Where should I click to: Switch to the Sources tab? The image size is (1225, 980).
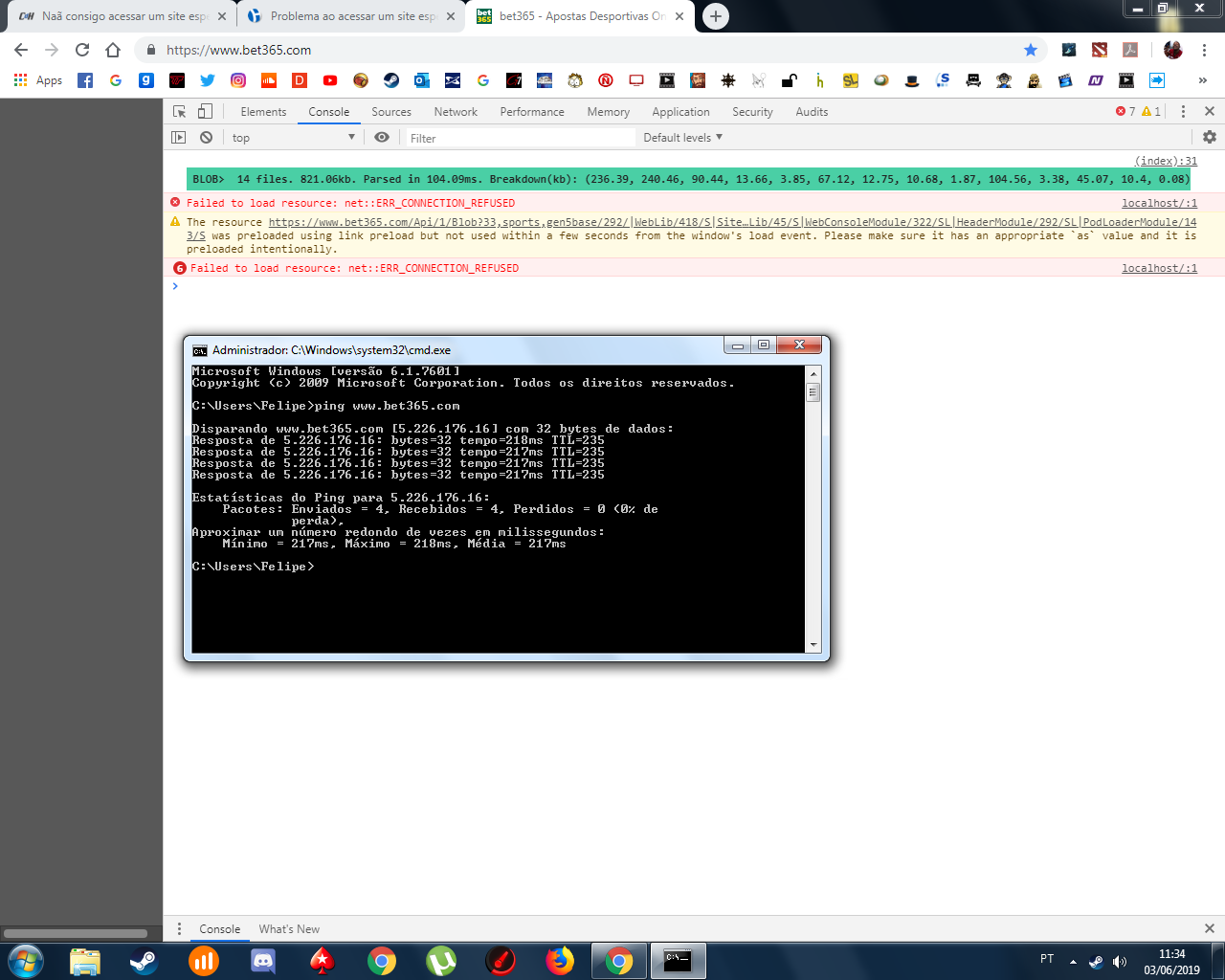coord(391,112)
